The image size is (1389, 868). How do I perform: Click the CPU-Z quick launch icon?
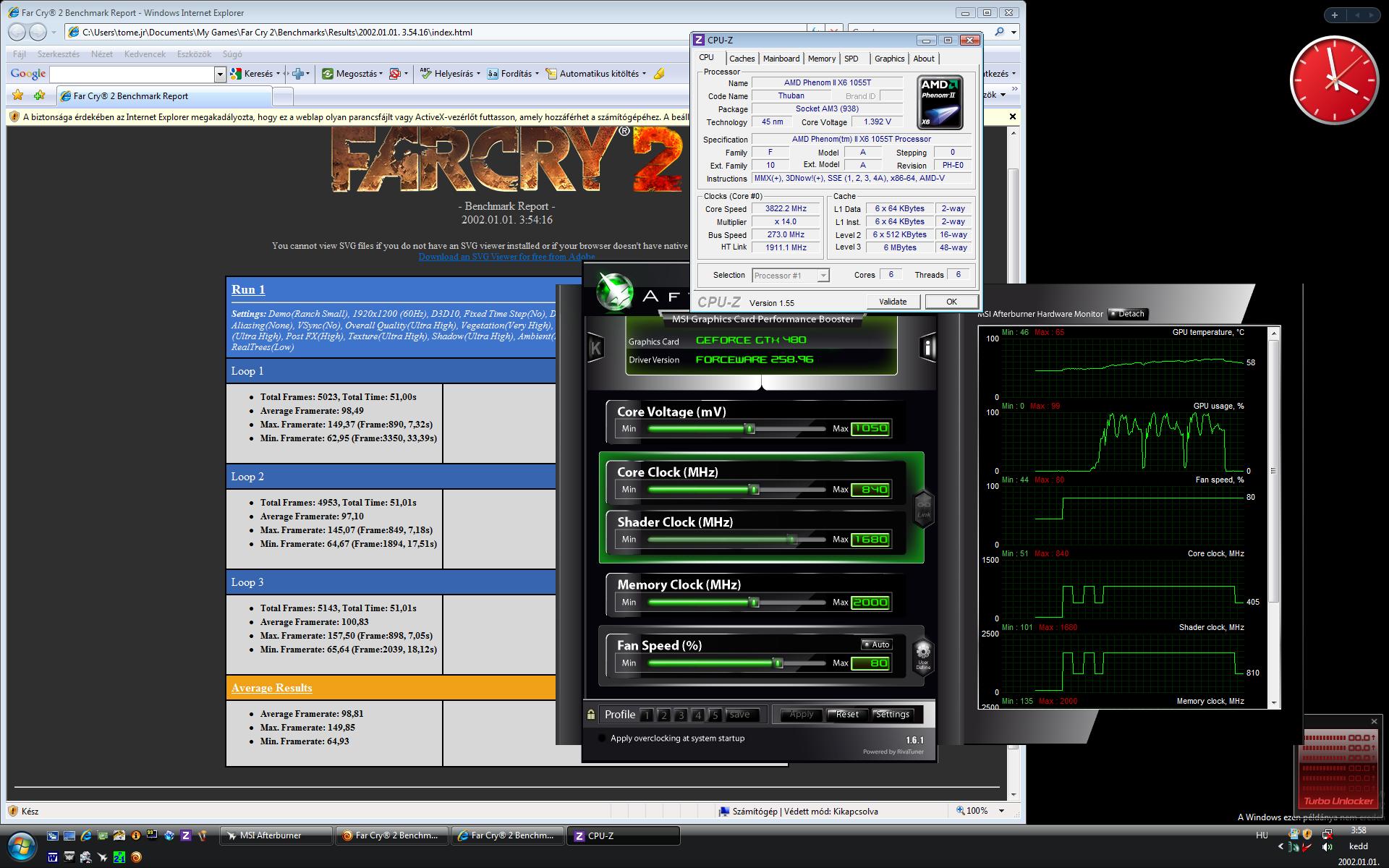pyautogui.click(x=186, y=835)
